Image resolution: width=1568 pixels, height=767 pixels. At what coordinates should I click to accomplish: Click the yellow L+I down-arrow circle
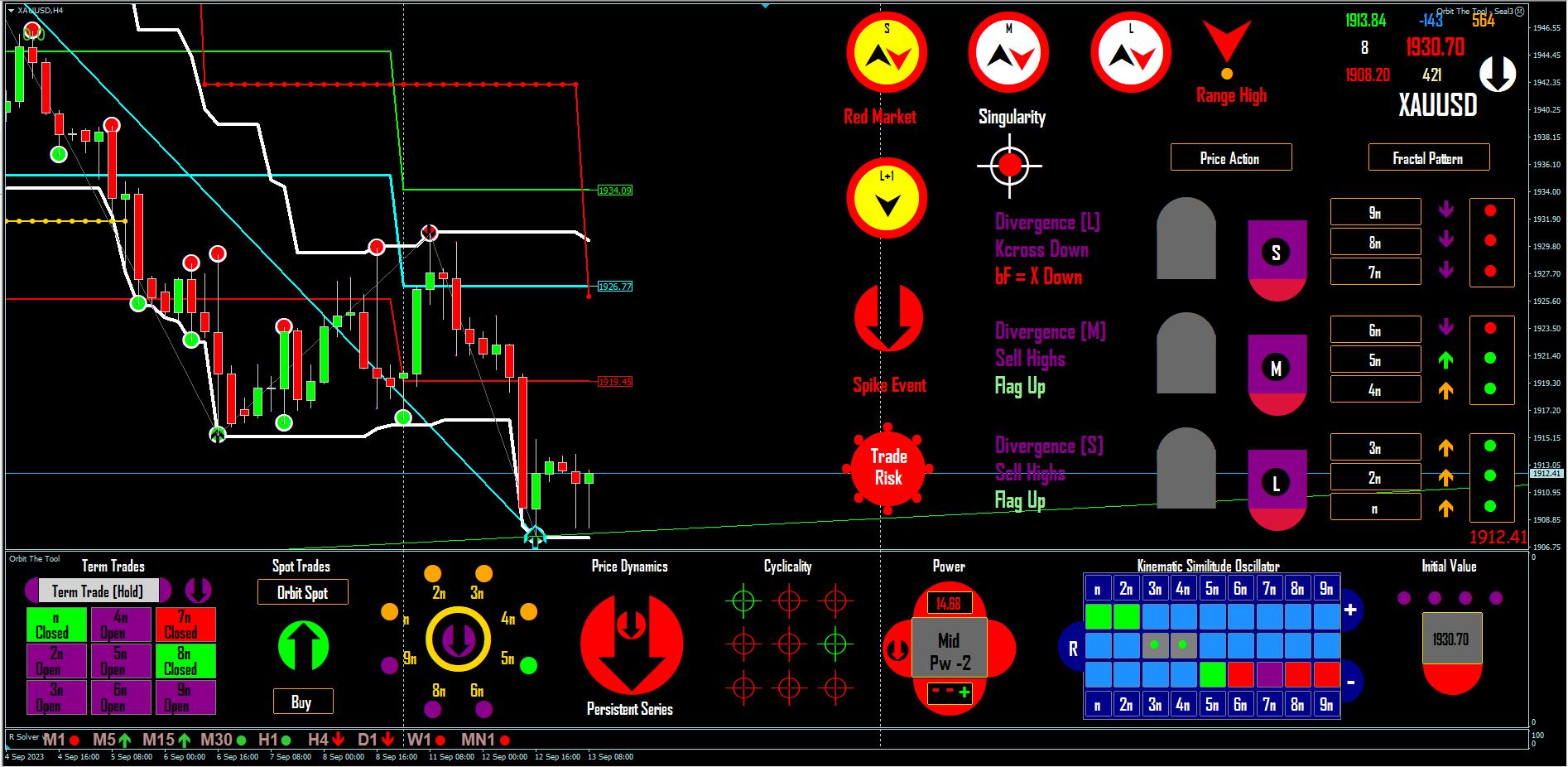[x=887, y=198]
